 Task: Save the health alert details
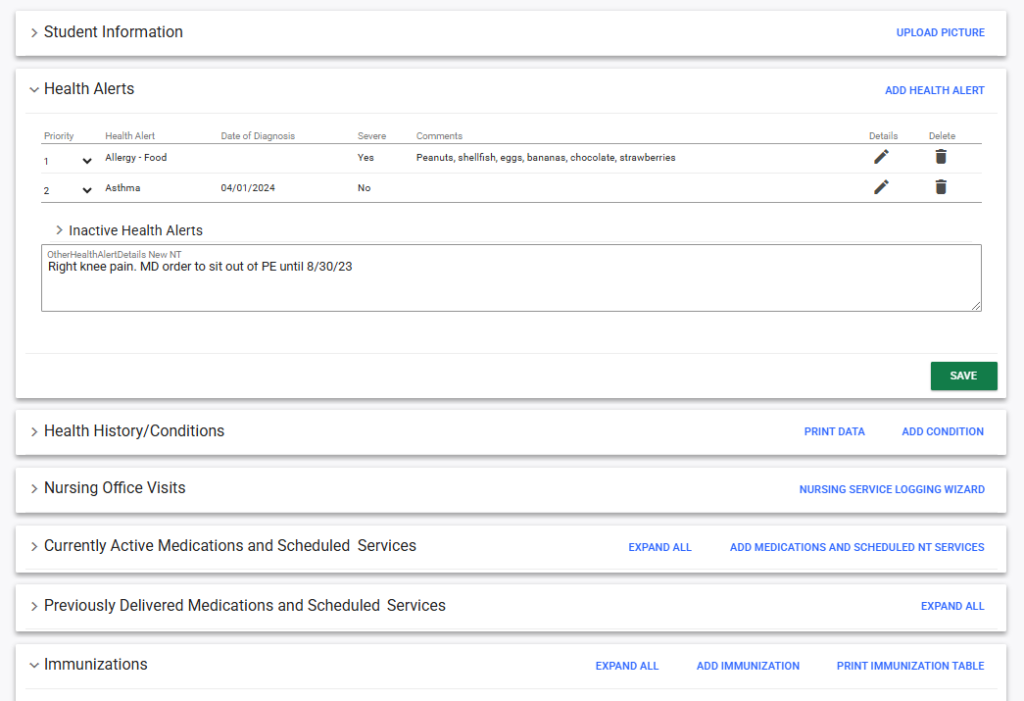click(963, 376)
